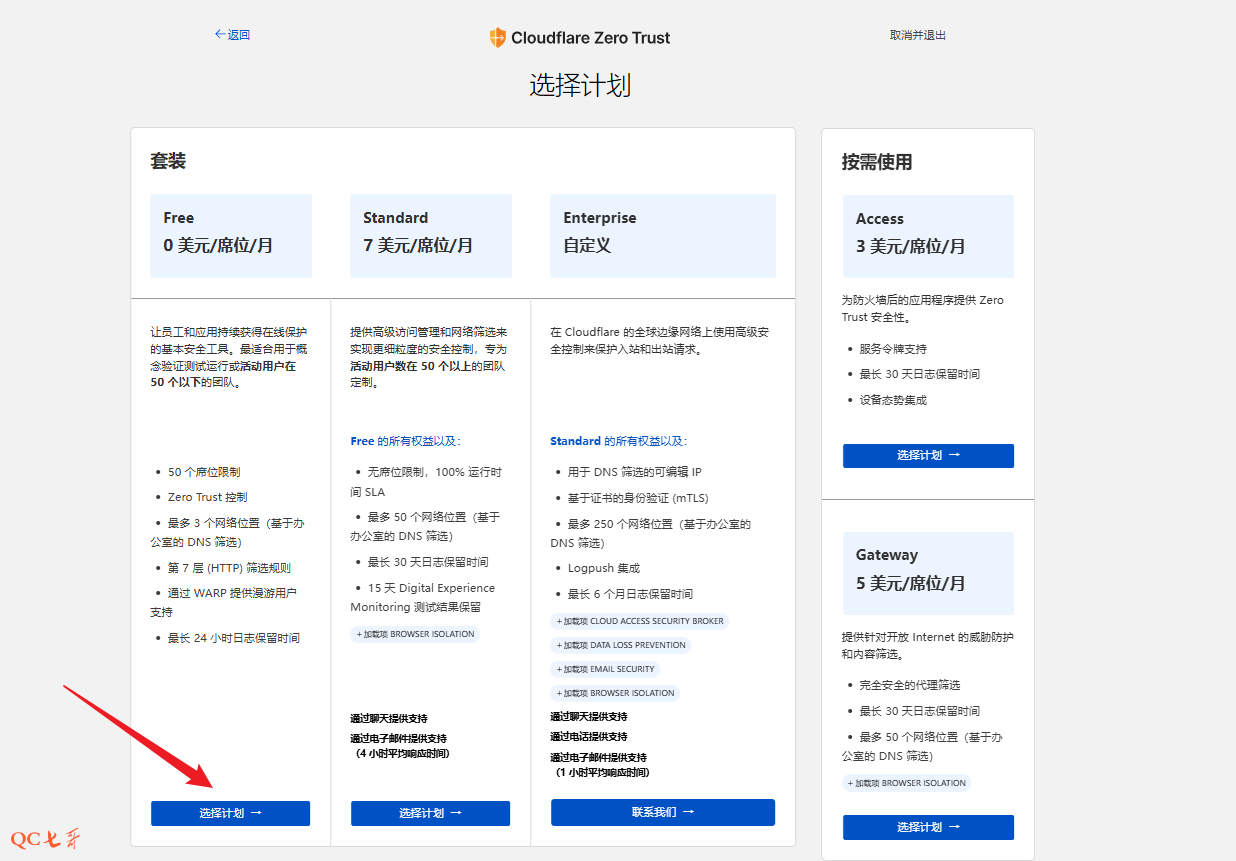This screenshot has height=861, width=1236.
Task: Click Browser Isolation add-on tag under Gateway
Action: click(906, 783)
